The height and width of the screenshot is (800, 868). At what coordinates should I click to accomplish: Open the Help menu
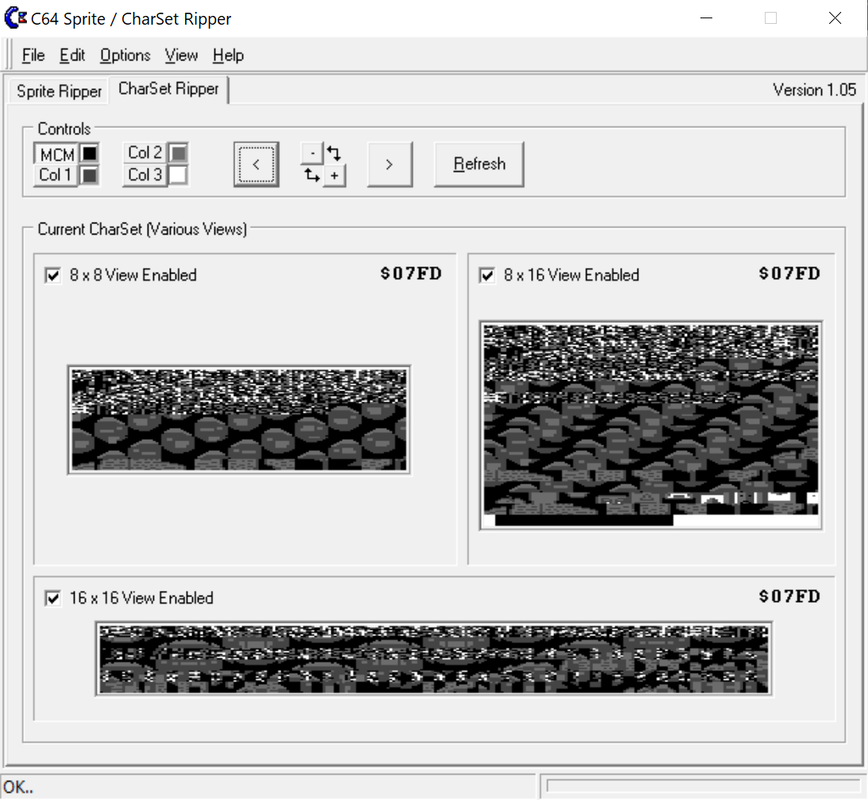pyautogui.click(x=228, y=55)
